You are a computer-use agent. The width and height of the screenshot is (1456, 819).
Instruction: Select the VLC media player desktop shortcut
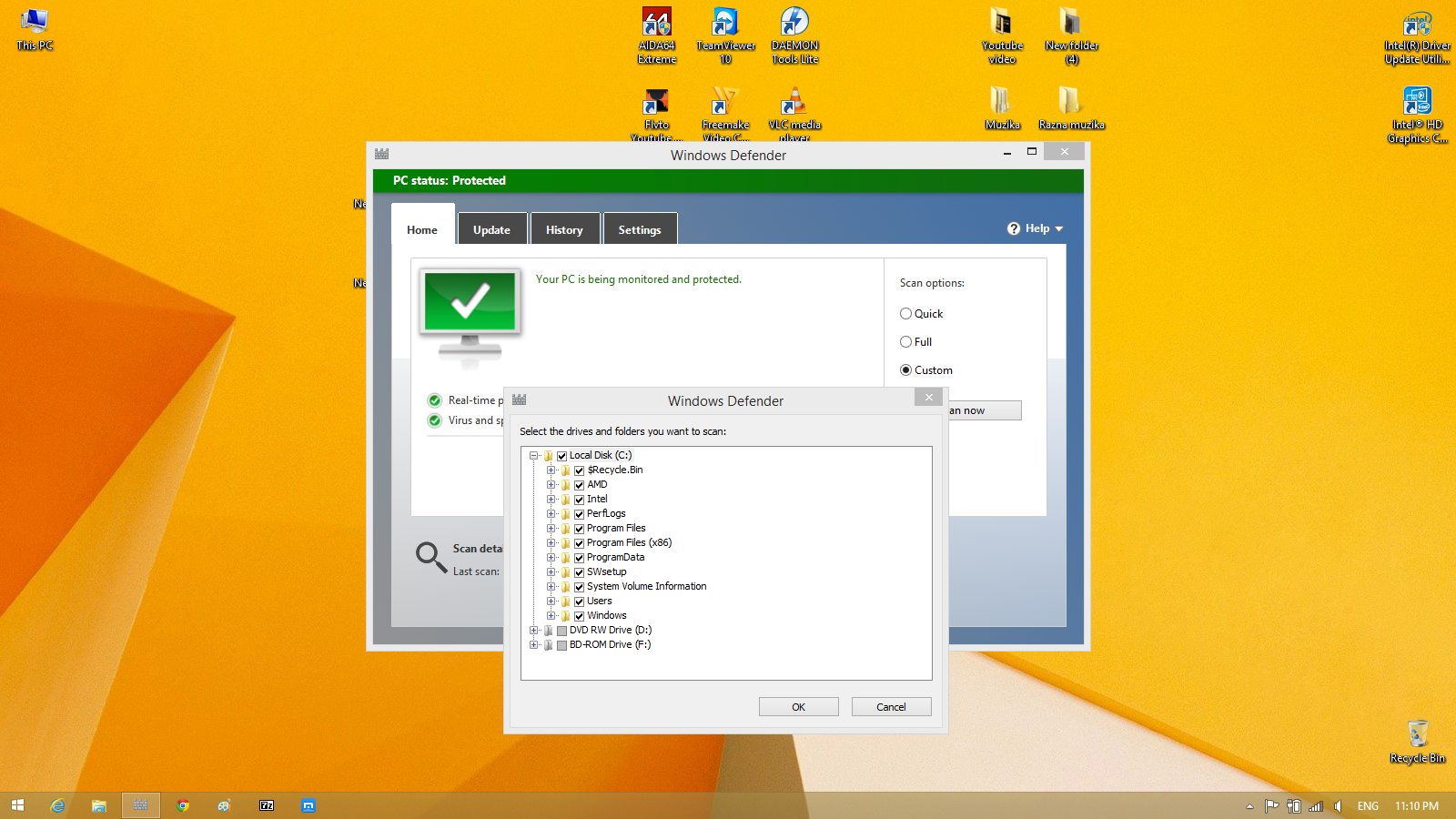(794, 115)
